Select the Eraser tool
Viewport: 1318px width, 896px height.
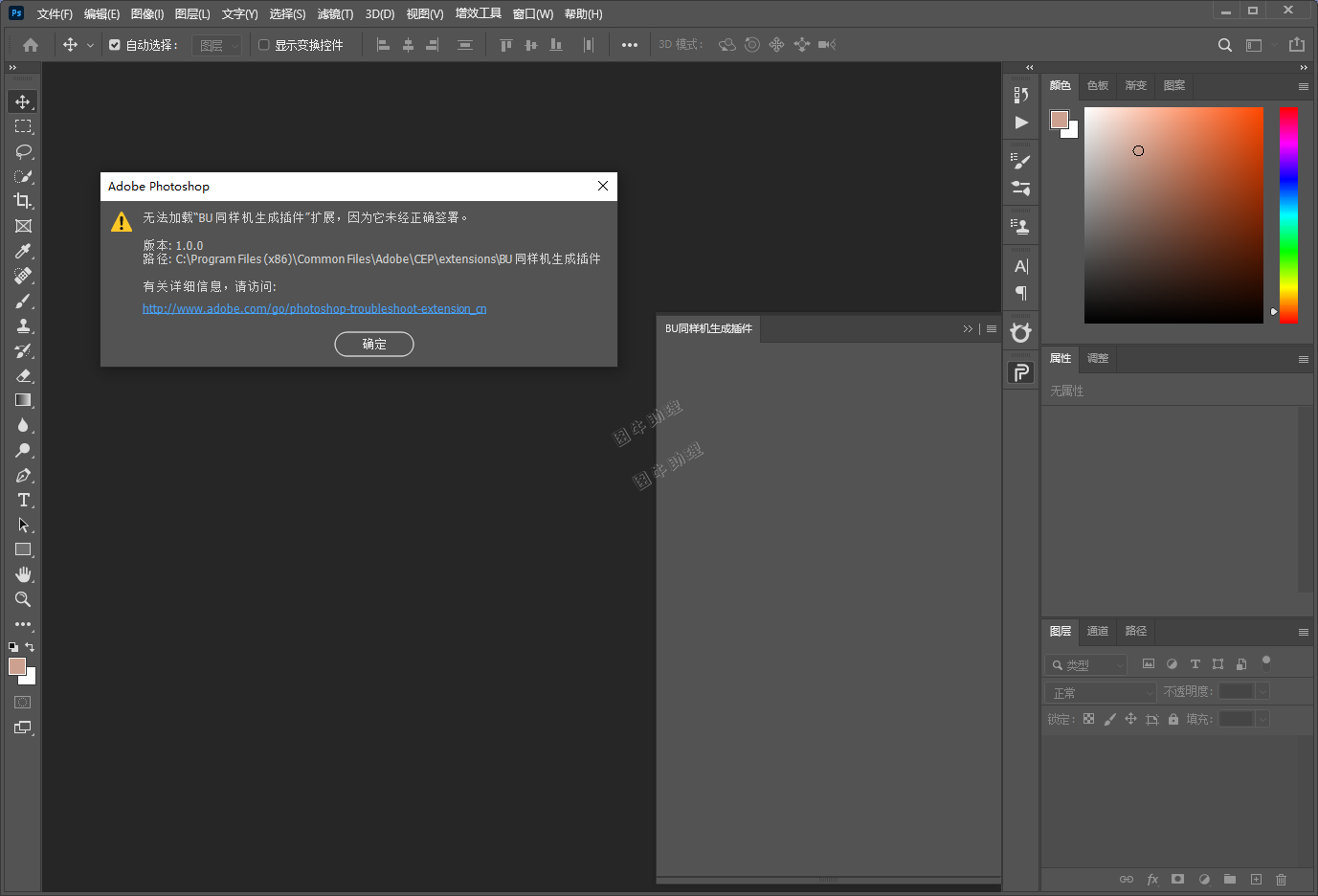point(23,375)
